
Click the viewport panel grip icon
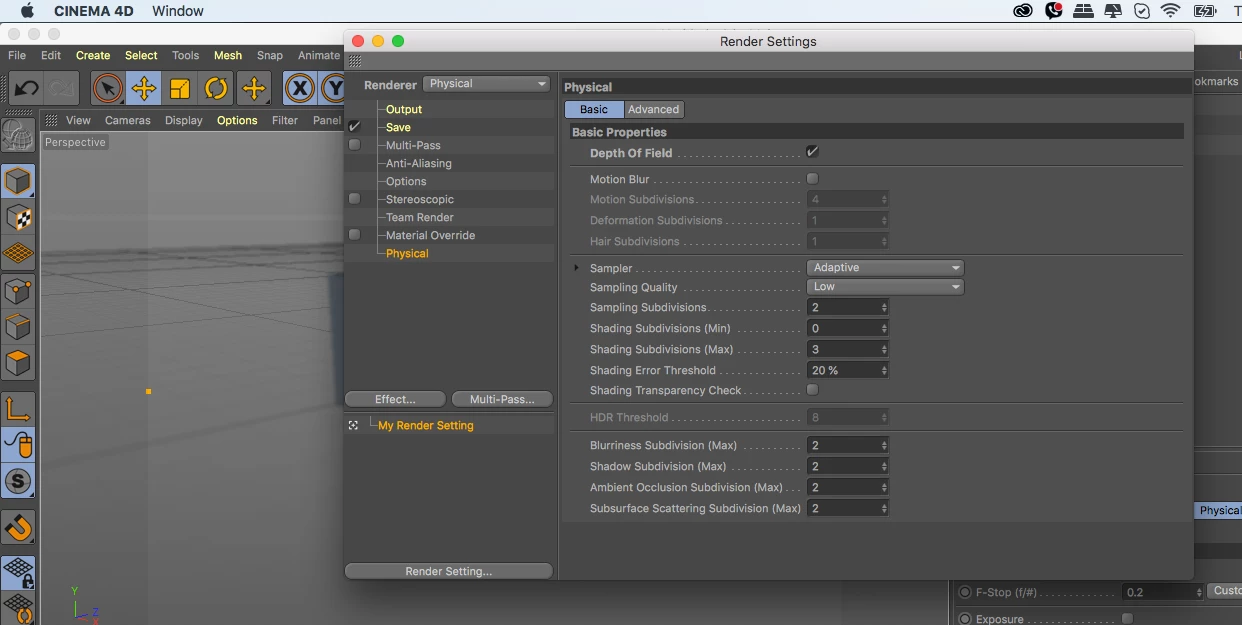pyautogui.click(x=51, y=120)
